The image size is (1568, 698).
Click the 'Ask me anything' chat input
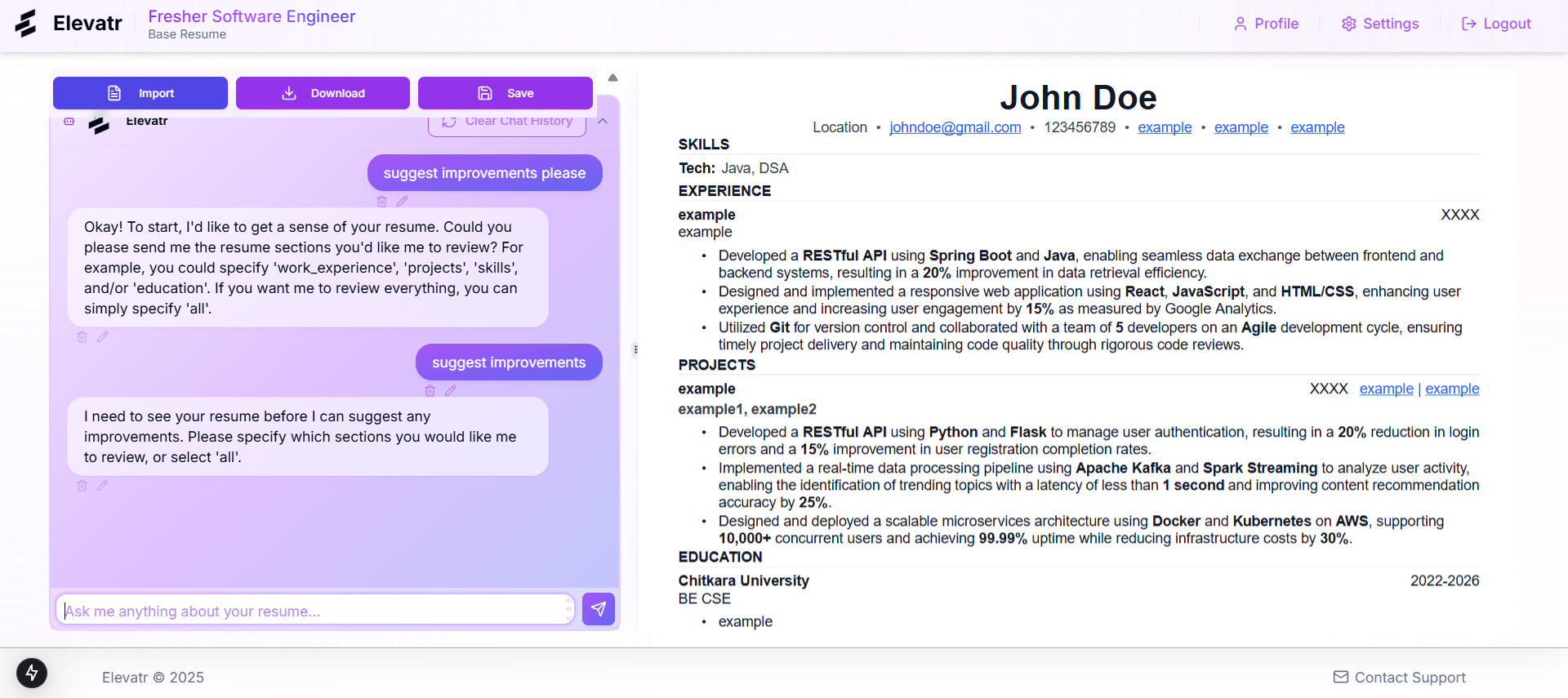(315, 610)
